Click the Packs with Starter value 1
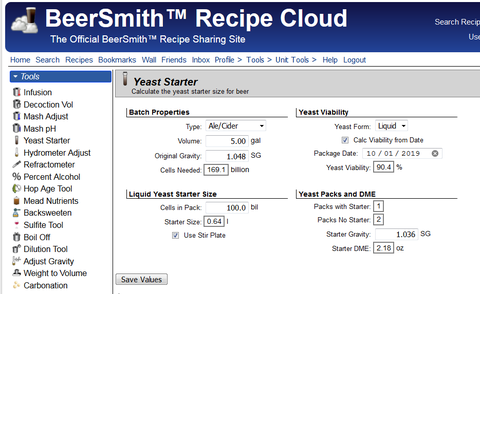The width and height of the screenshot is (480, 432). [378, 206]
